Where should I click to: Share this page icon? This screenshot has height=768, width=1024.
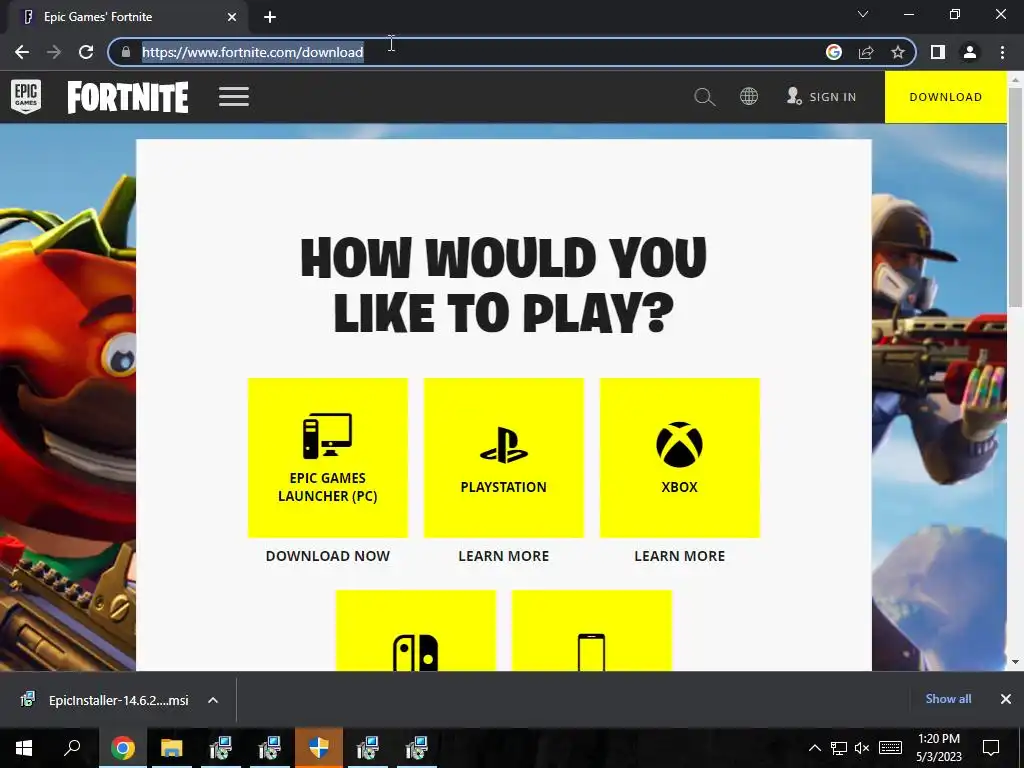[x=866, y=52]
